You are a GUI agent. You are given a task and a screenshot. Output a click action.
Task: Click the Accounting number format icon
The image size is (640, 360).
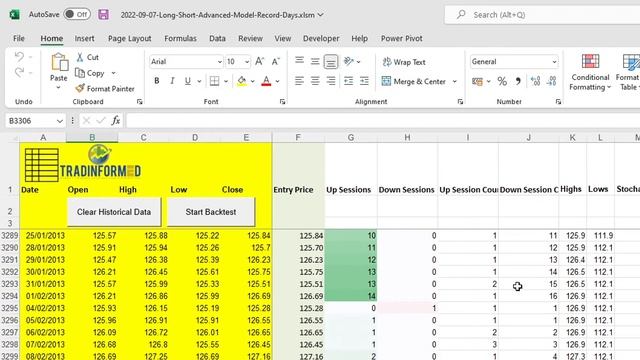(477, 82)
